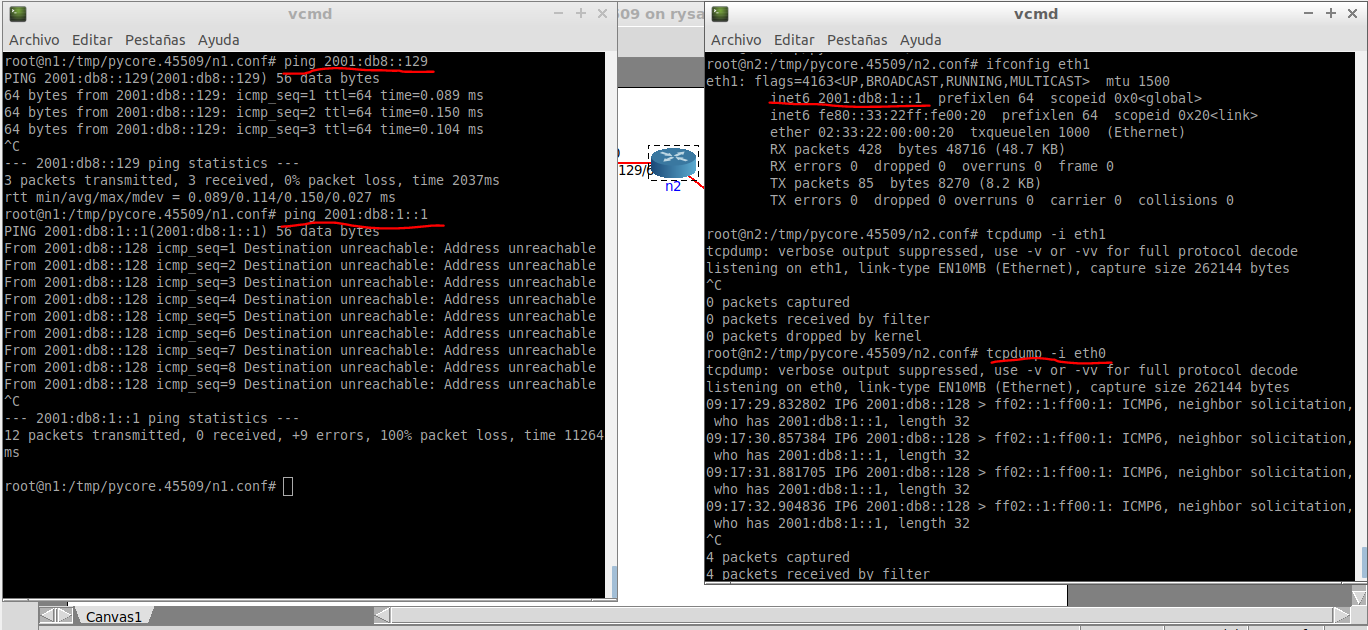This screenshot has width=1368, height=630.
Task: Click '3 packets transmitted, 3 received' line
Action: click(252, 180)
